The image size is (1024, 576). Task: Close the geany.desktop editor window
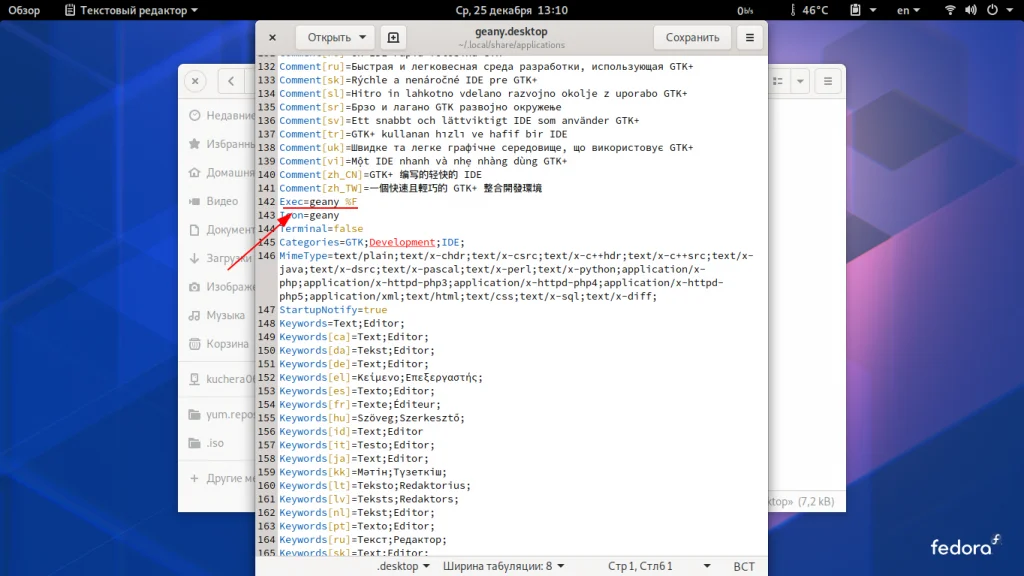click(x=272, y=37)
